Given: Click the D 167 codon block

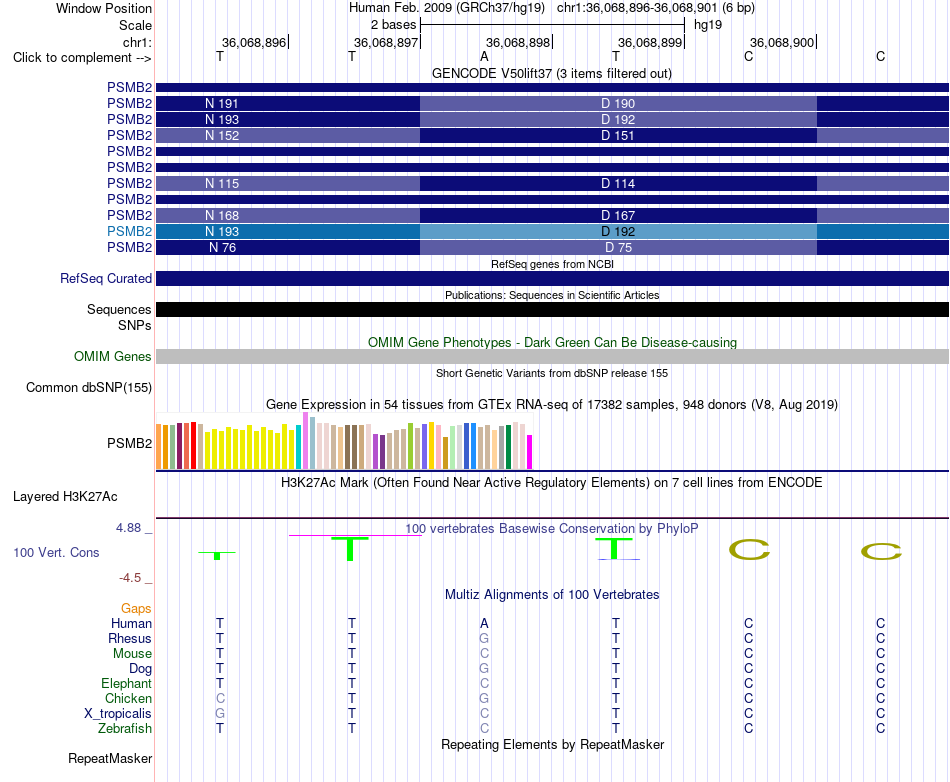Looking at the screenshot, I should [x=618, y=216].
